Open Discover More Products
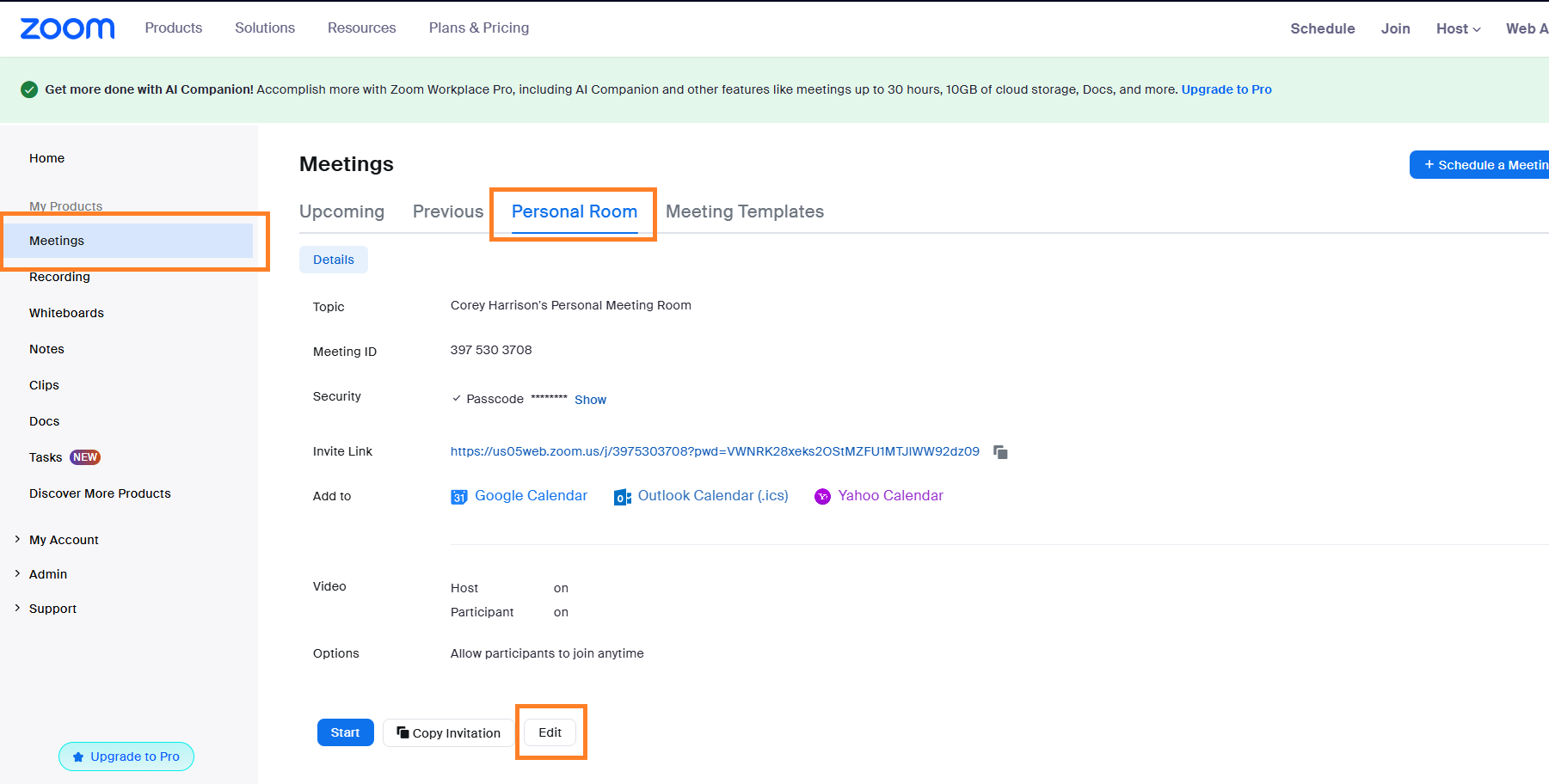The image size is (1549, 784). tap(100, 493)
